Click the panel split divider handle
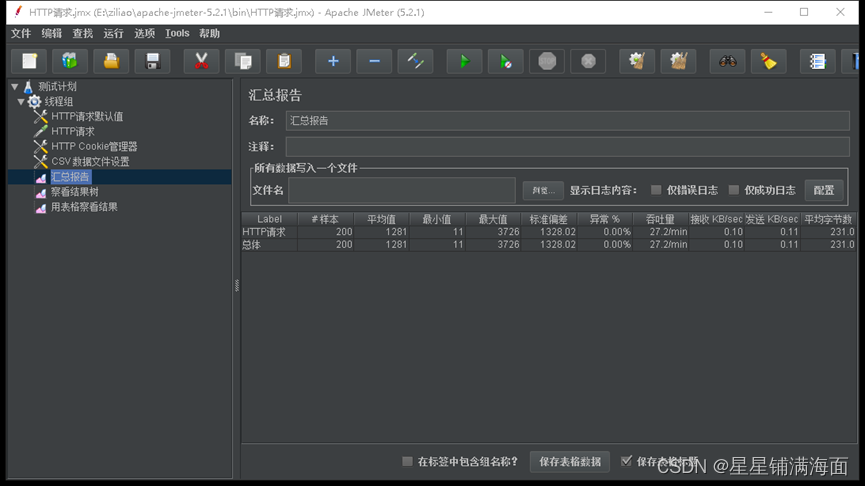 [x=237, y=285]
